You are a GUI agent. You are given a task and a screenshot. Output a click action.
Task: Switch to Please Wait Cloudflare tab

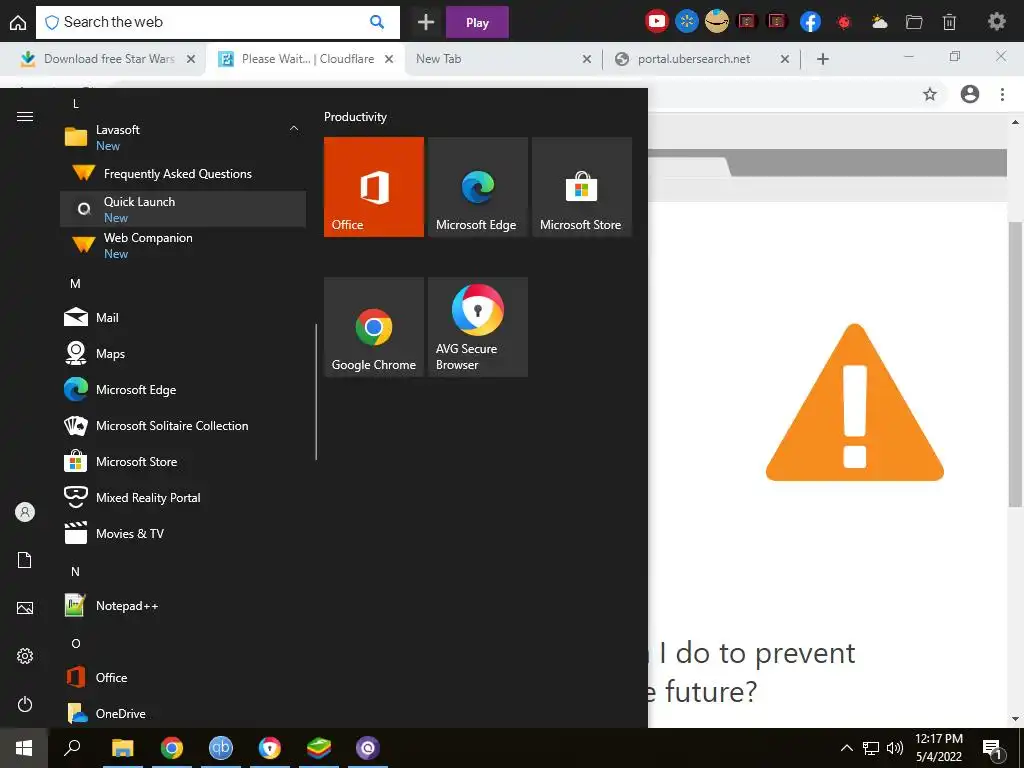[x=307, y=59]
